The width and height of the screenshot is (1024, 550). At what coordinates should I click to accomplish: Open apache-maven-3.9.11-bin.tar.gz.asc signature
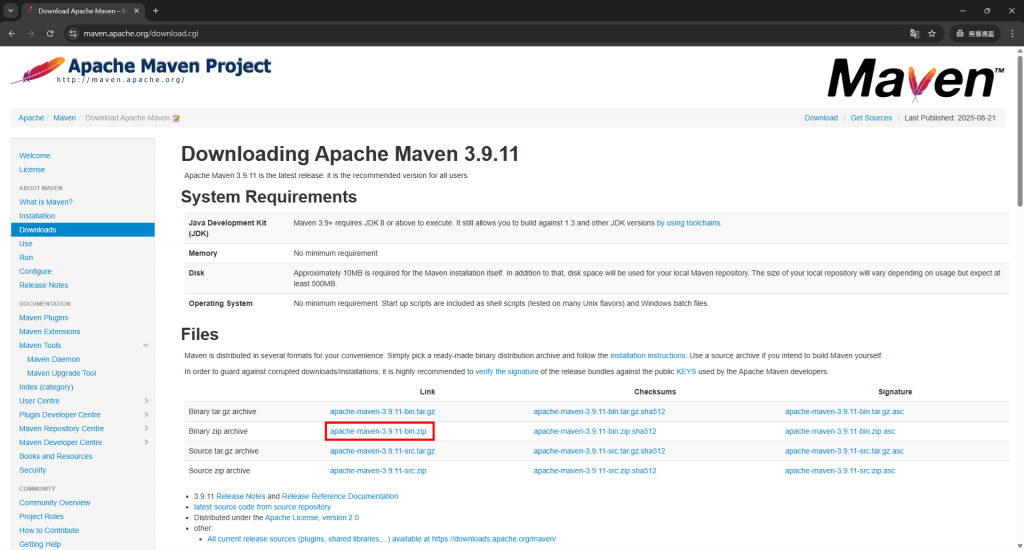coord(844,412)
